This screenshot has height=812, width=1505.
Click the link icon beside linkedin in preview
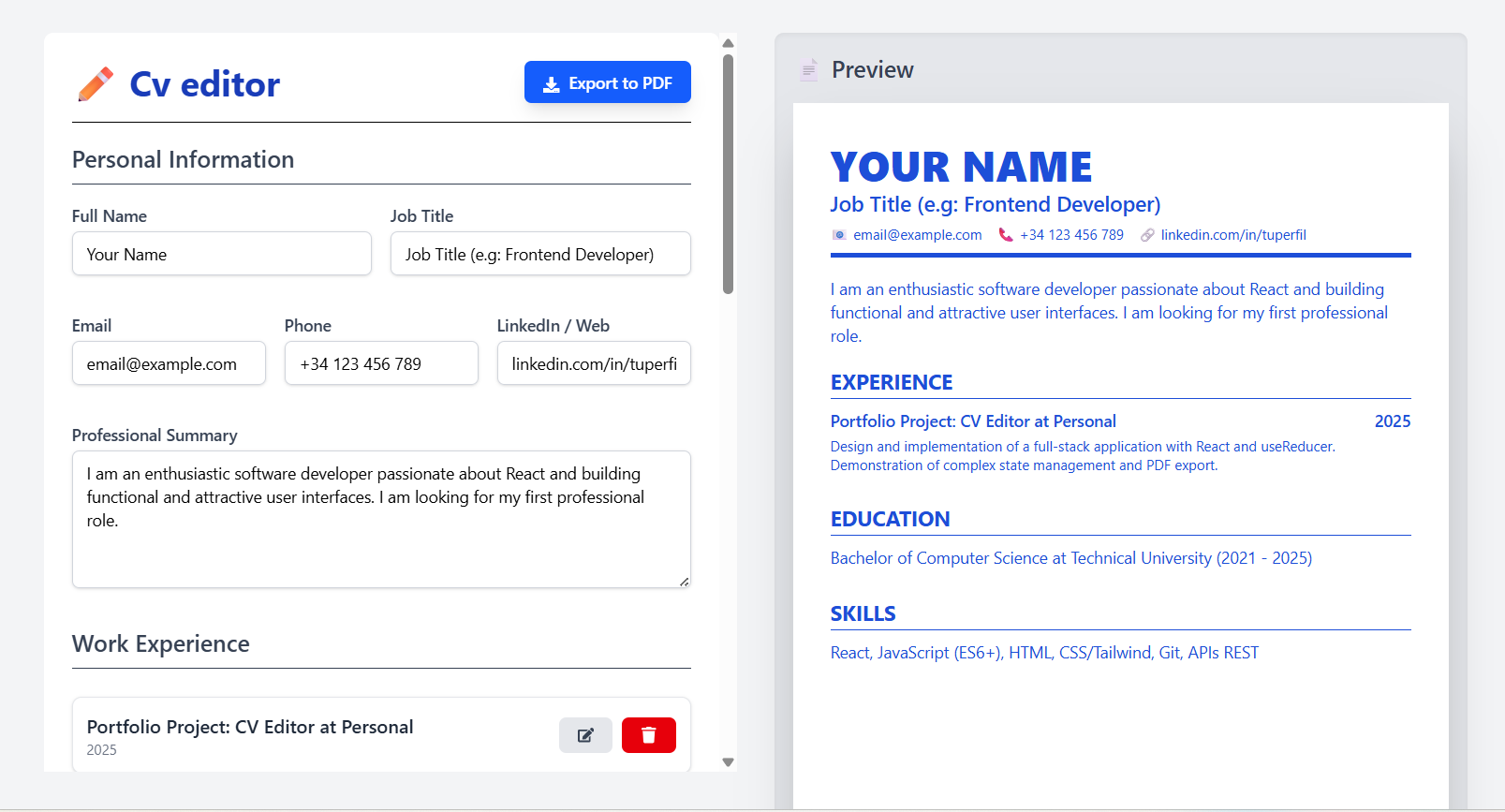tap(1147, 235)
